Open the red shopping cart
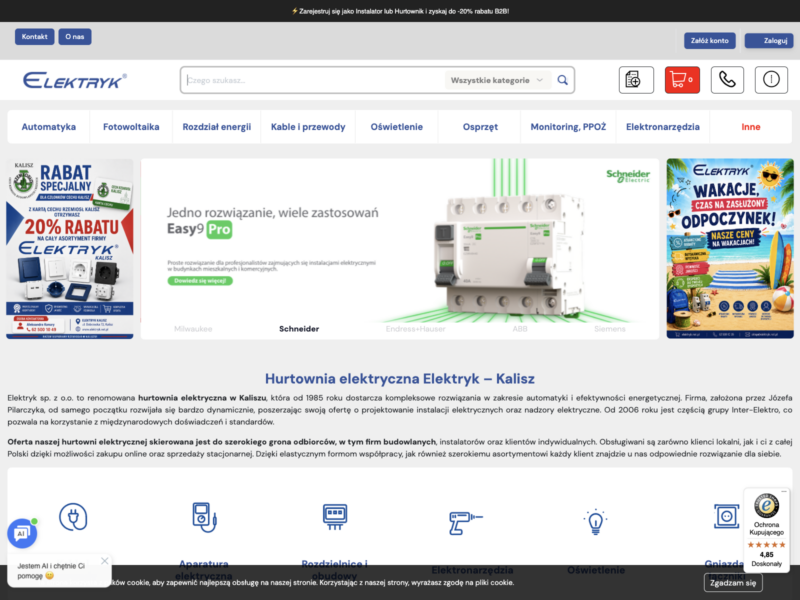800x600 pixels. (x=682, y=80)
